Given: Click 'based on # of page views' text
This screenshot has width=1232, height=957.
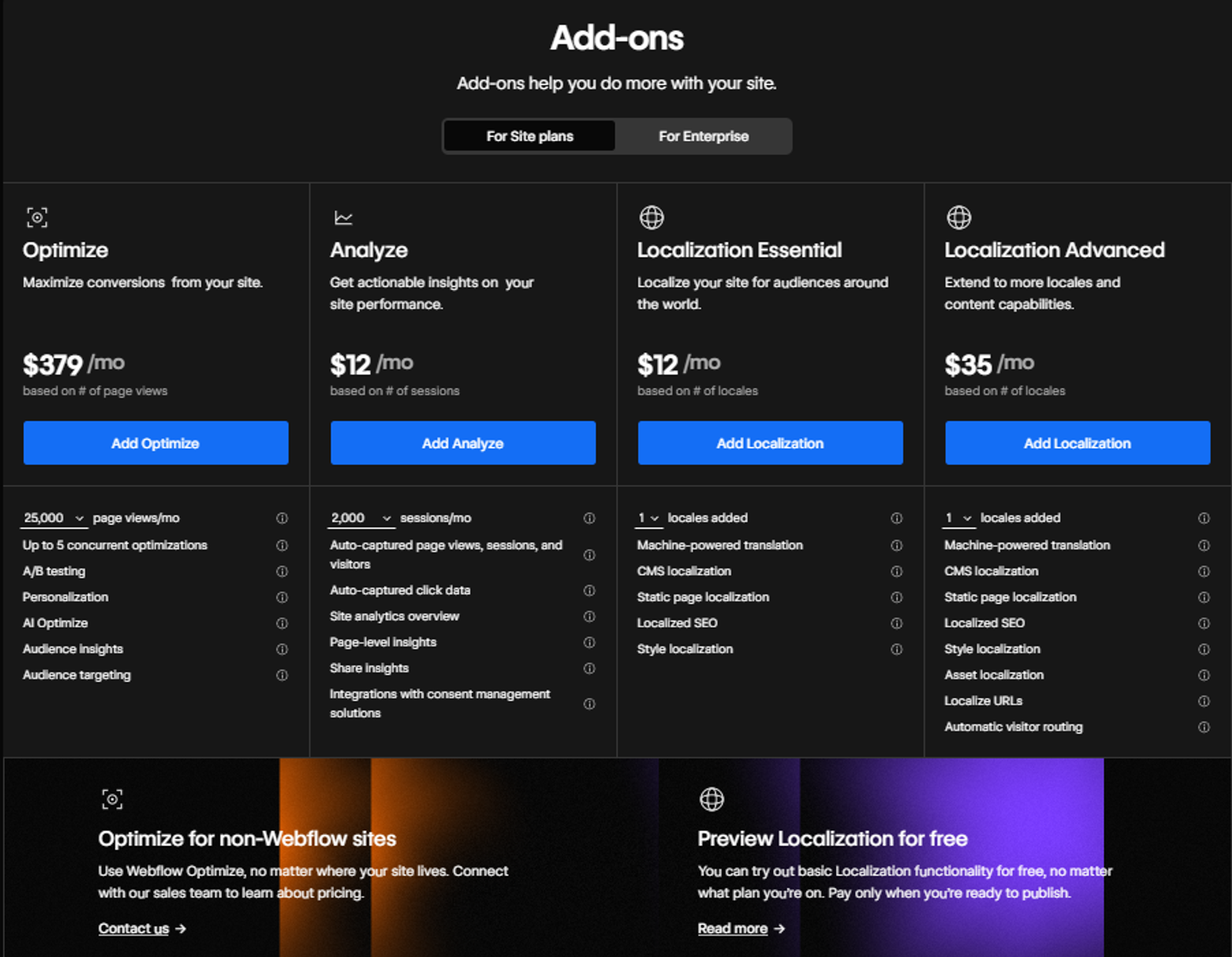Looking at the screenshot, I should pos(95,391).
